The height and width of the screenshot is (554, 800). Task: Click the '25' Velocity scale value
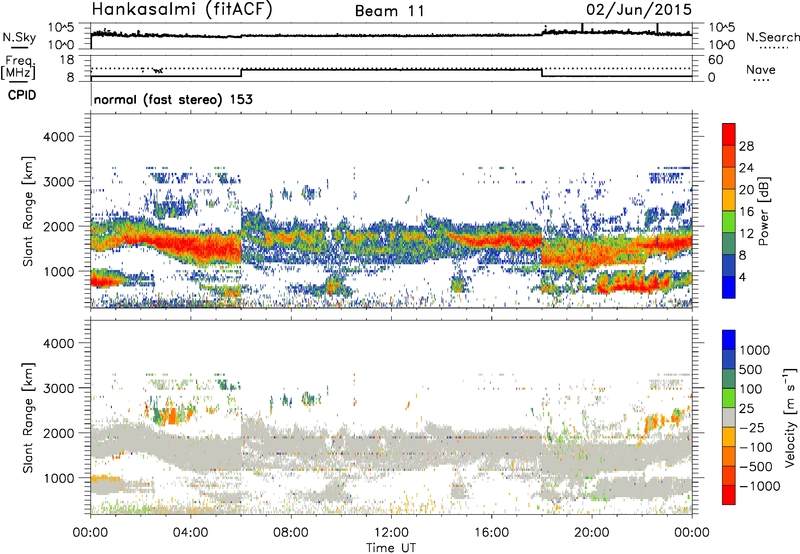(746, 408)
